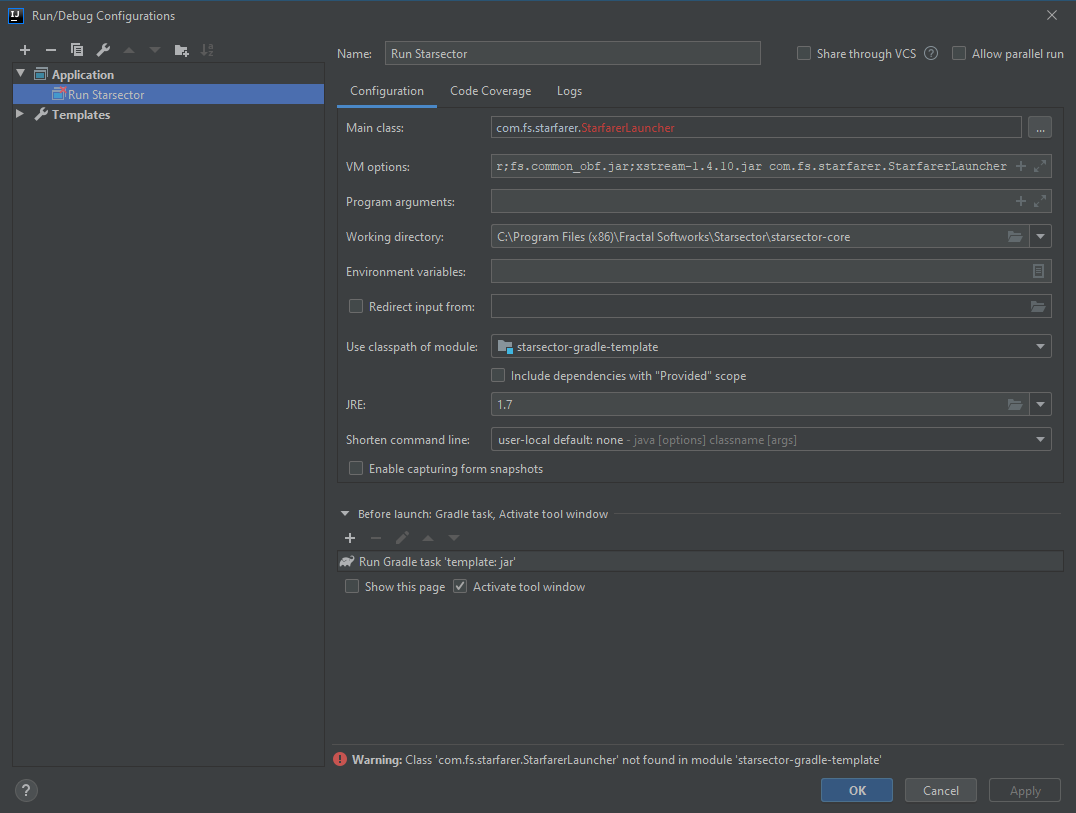Sort configurations alphabetically

pos(207,50)
